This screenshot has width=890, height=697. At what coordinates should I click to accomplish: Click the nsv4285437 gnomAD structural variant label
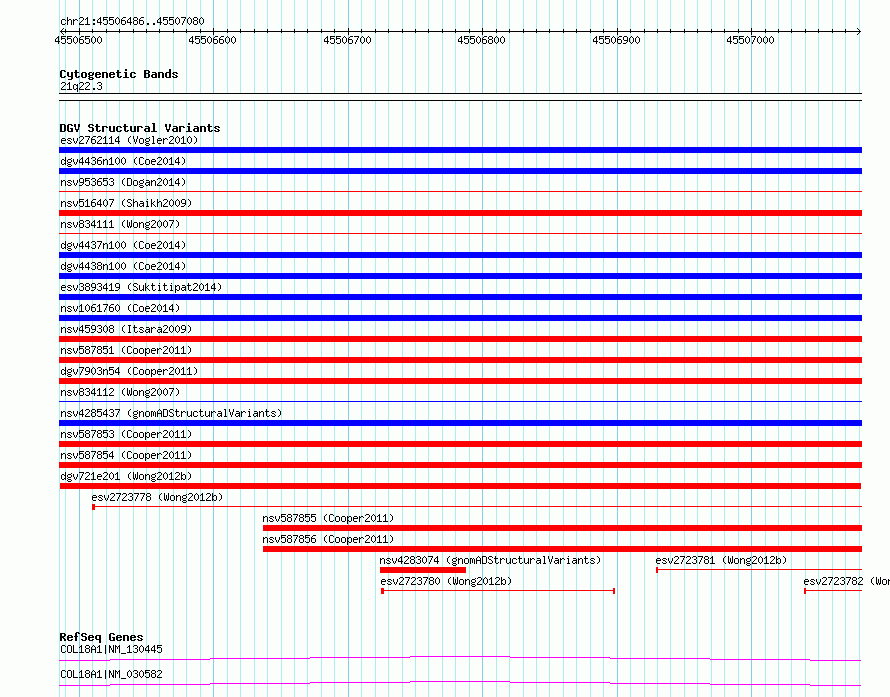[x=171, y=413]
